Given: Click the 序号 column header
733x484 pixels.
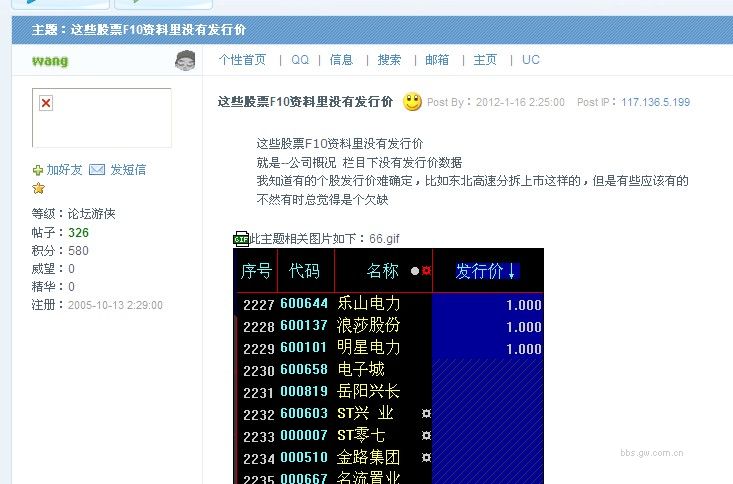Looking at the screenshot, I should click(256, 271).
